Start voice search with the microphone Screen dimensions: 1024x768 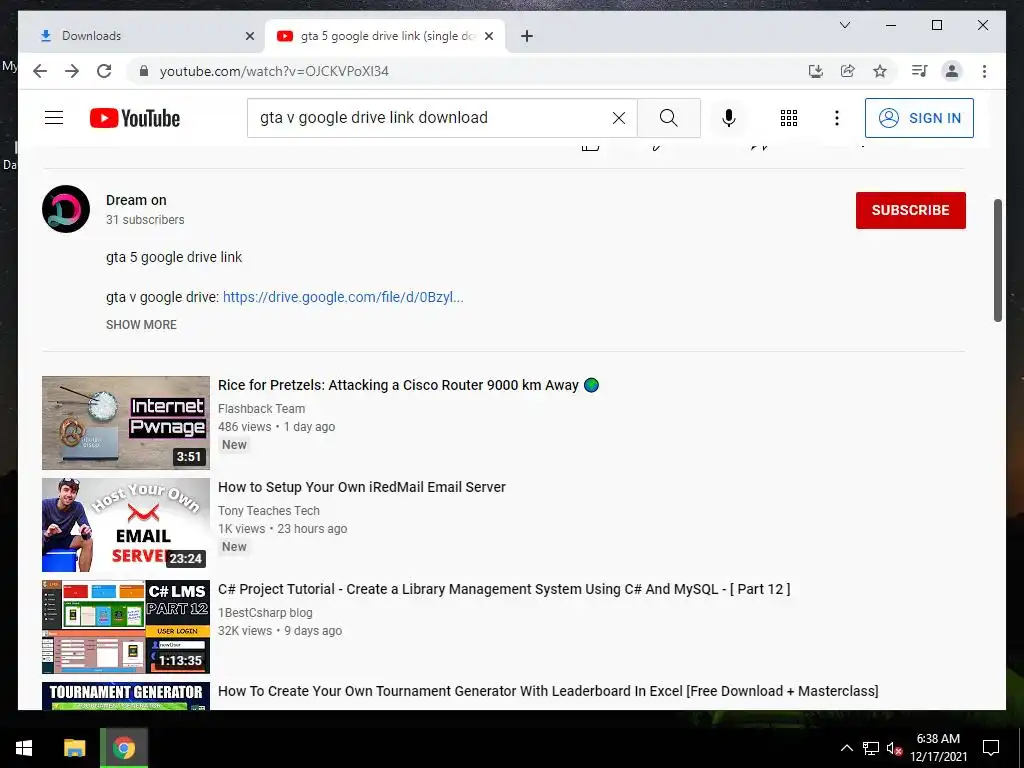click(729, 118)
